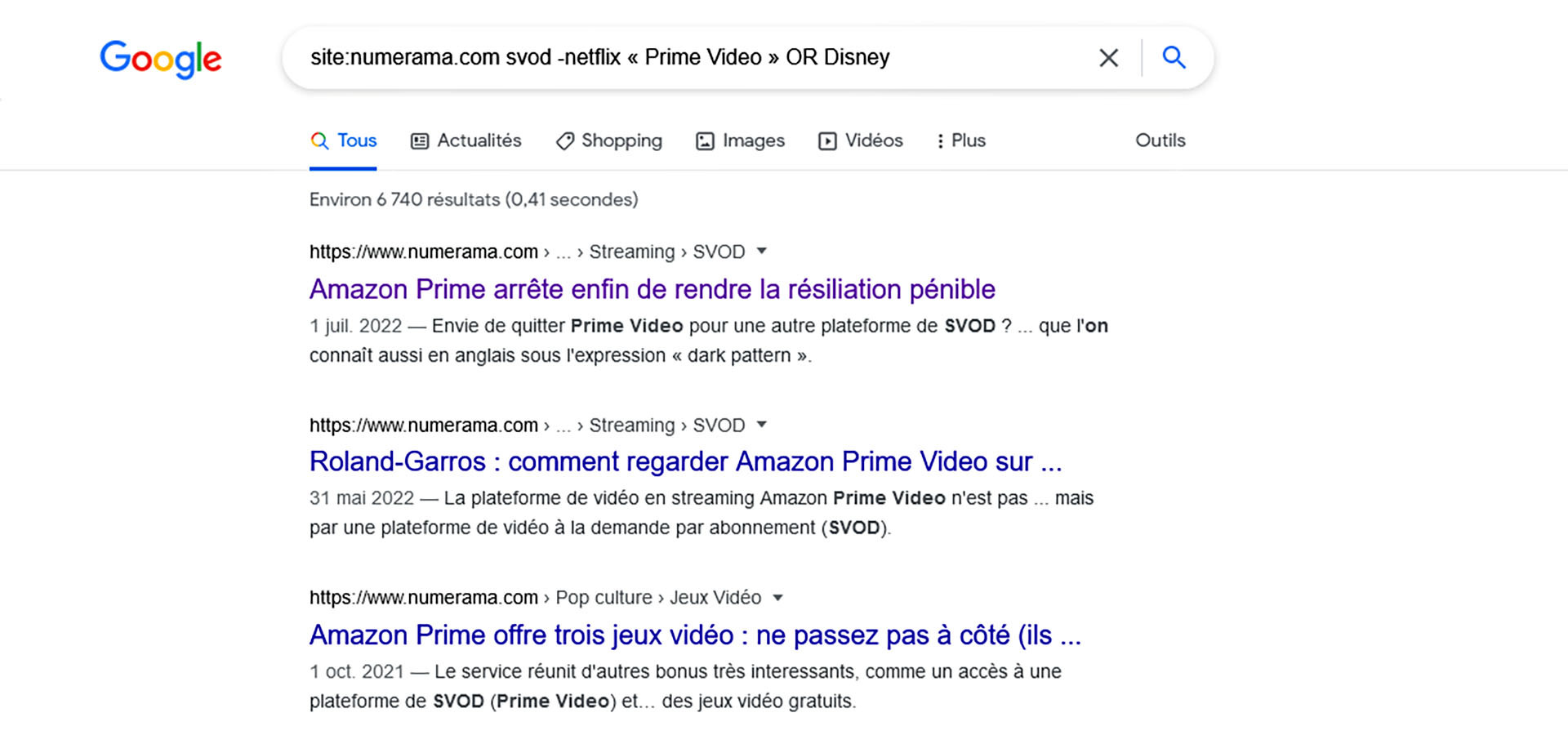1568x744 pixels.
Task: Click the blue magnifying glass search icon
Action: [x=1174, y=57]
